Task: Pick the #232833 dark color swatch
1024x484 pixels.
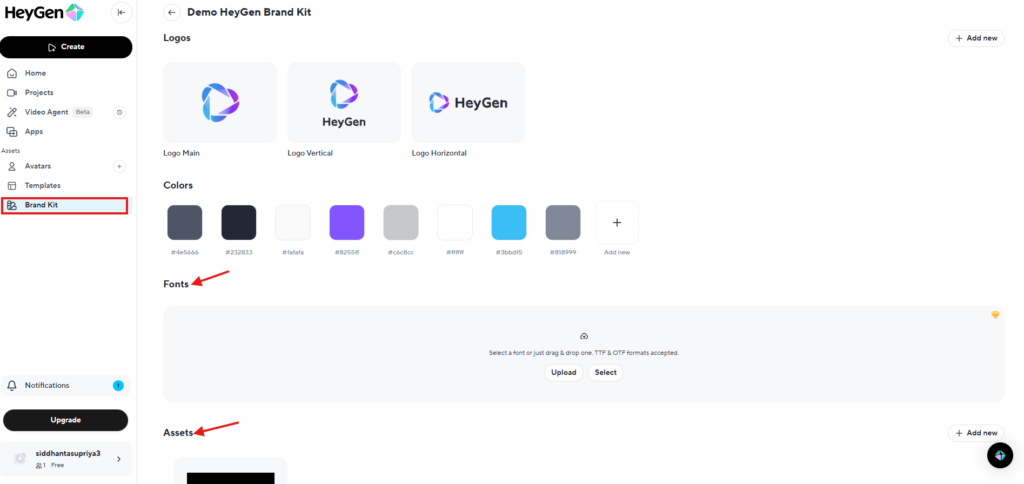Action: point(239,222)
